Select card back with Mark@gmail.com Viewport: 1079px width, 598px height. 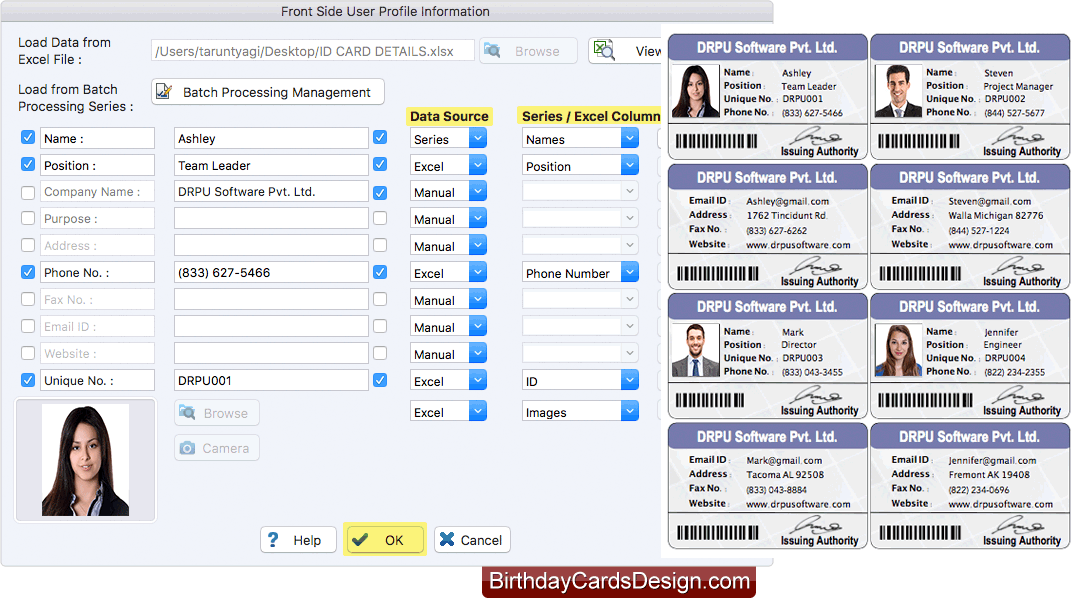tap(767, 486)
